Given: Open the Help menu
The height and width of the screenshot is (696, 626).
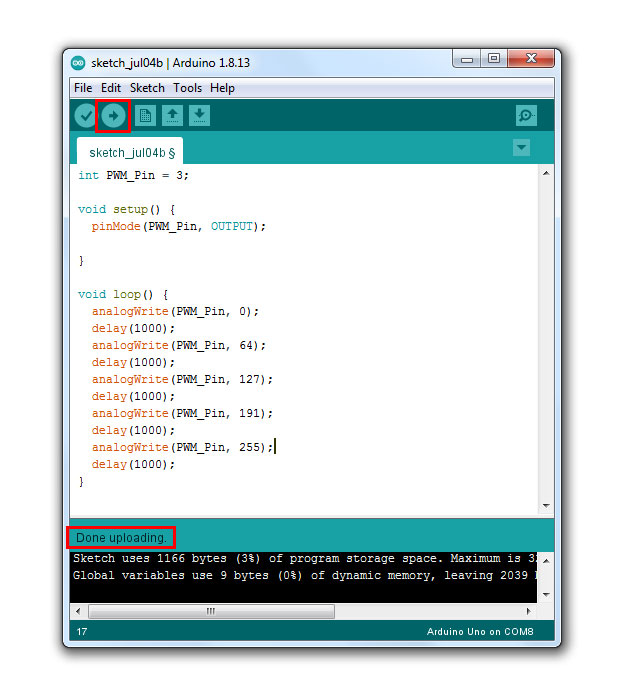Looking at the screenshot, I should click(222, 88).
